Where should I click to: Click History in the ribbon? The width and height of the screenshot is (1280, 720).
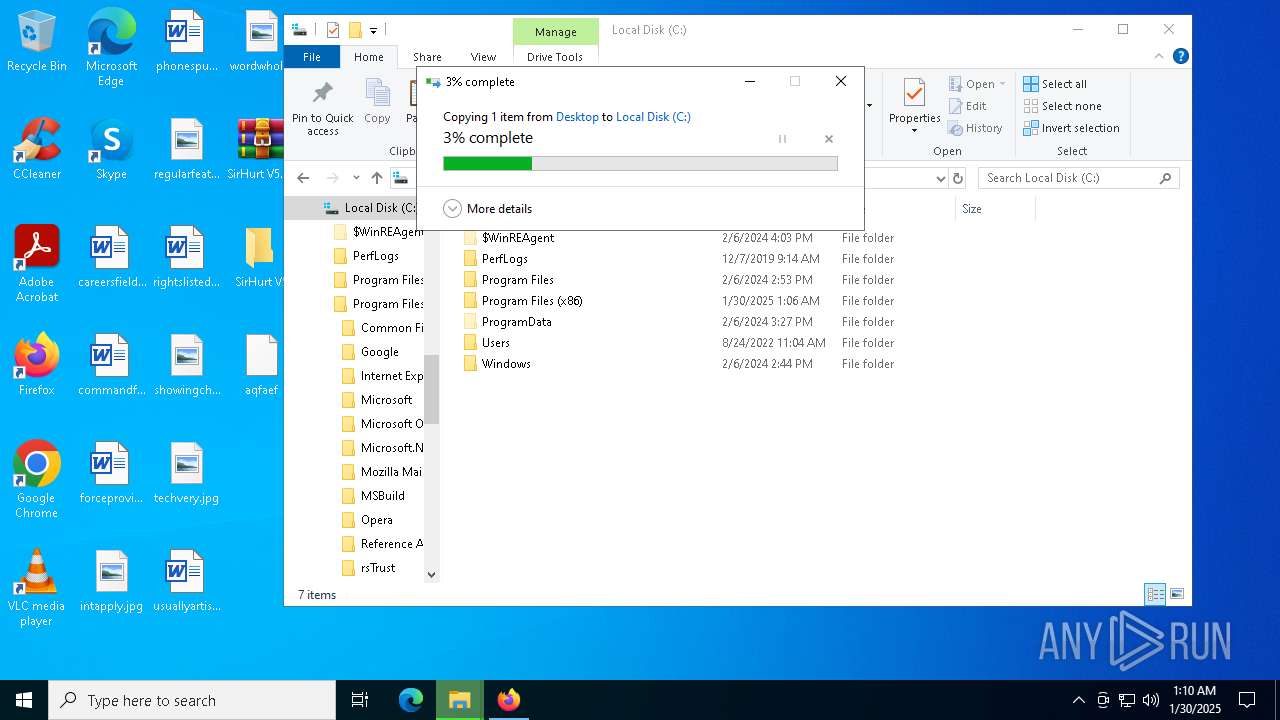[x=975, y=128]
